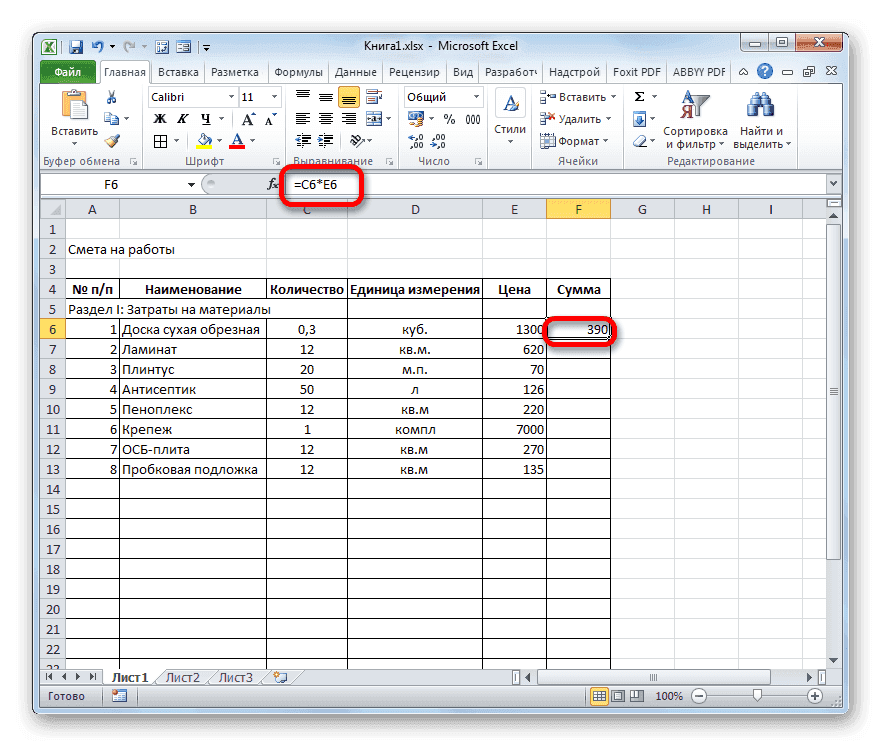The width and height of the screenshot is (882, 747).
Task: Open the fill color dropdown arrow
Action: (x=219, y=140)
